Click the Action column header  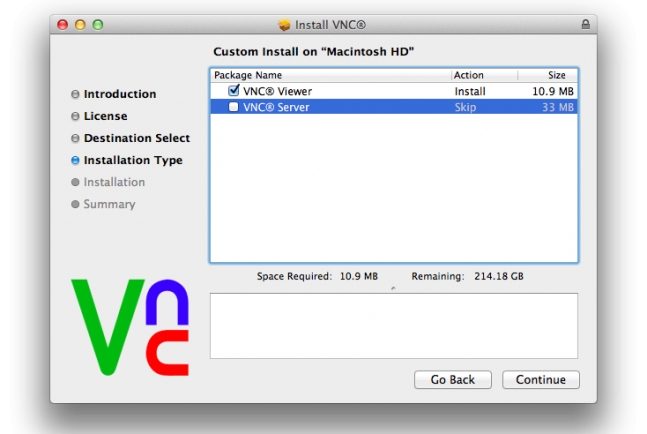point(484,75)
